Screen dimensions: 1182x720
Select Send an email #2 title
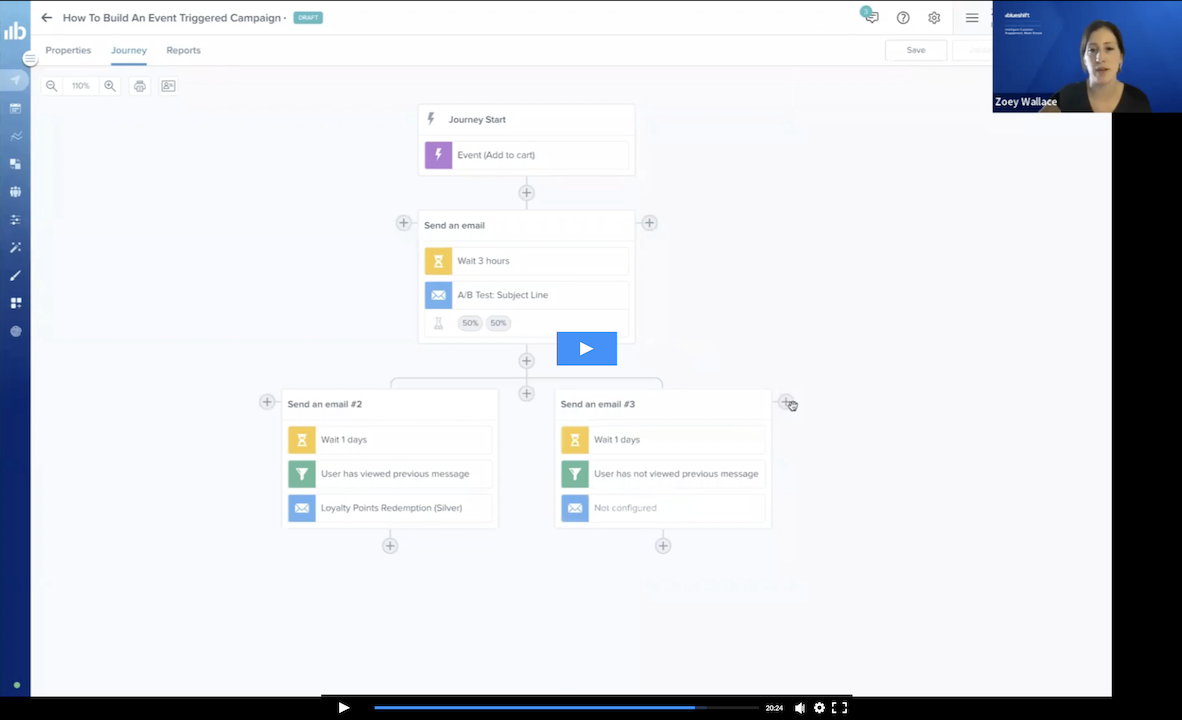(x=325, y=404)
